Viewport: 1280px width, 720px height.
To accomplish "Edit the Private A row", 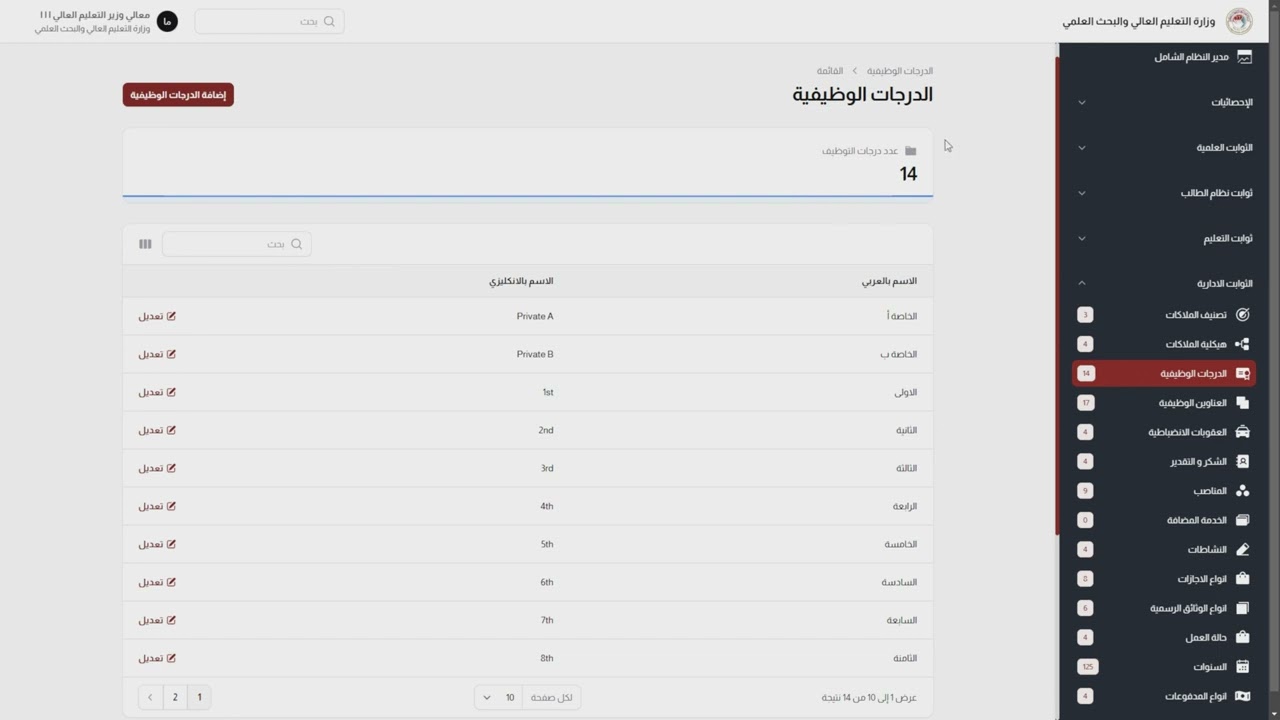I will (x=157, y=316).
